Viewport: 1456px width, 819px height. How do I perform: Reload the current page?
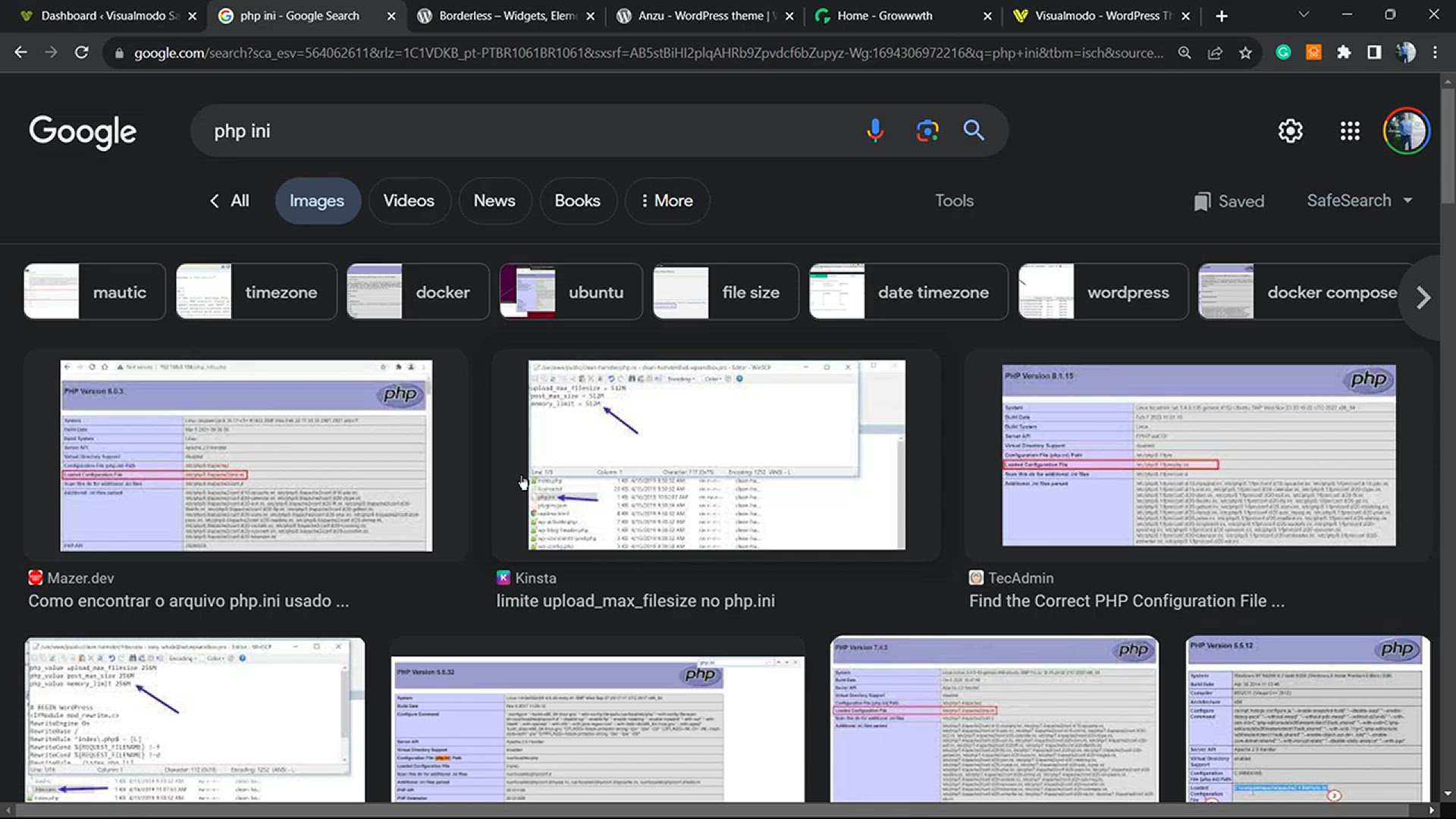[81, 52]
